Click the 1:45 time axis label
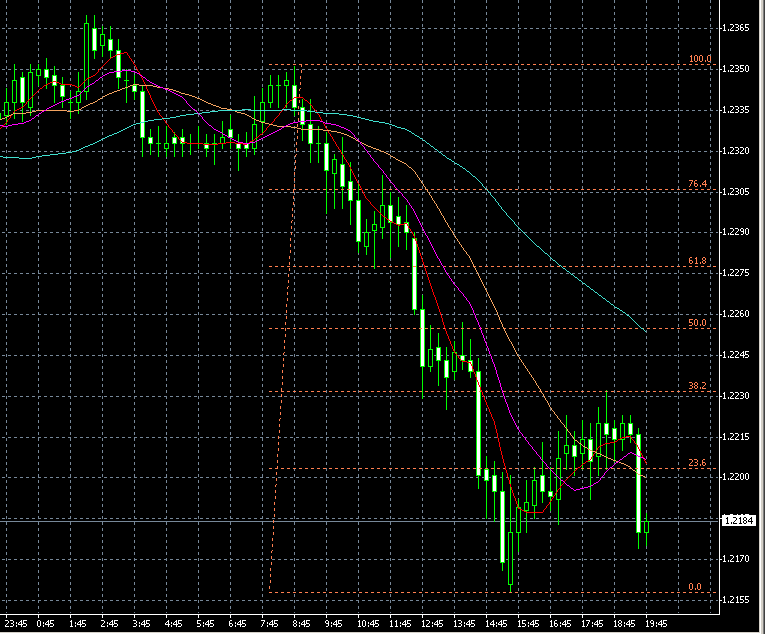Viewport: 765px width, 634px height. 78,624
